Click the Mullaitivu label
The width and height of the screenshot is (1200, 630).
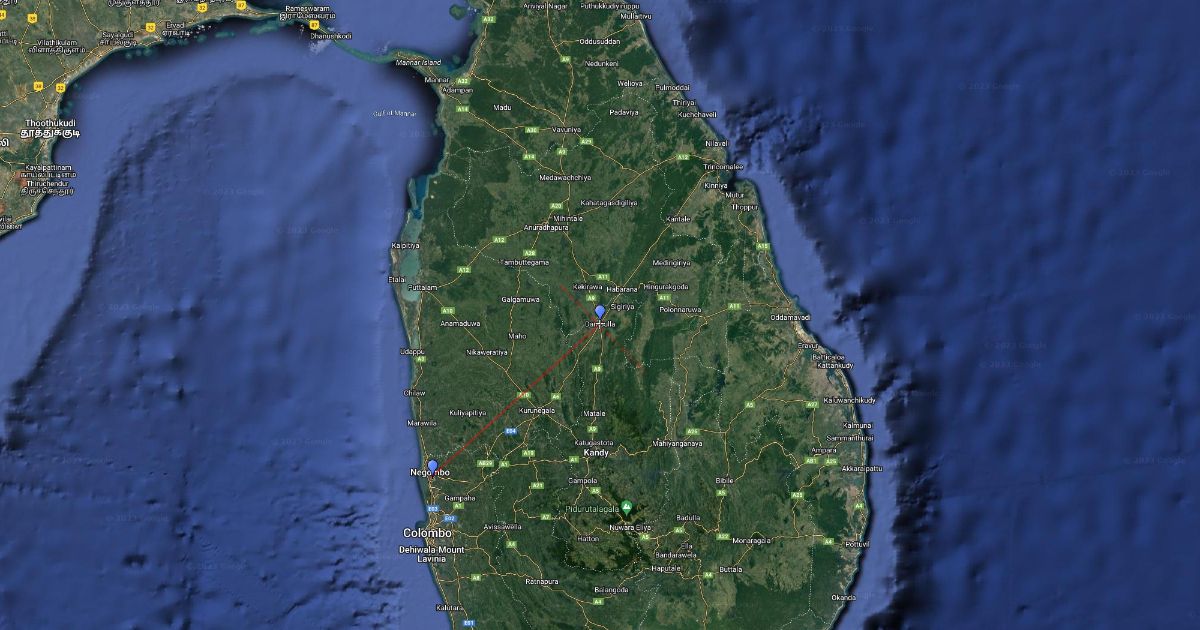pyautogui.click(x=635, y=17)
